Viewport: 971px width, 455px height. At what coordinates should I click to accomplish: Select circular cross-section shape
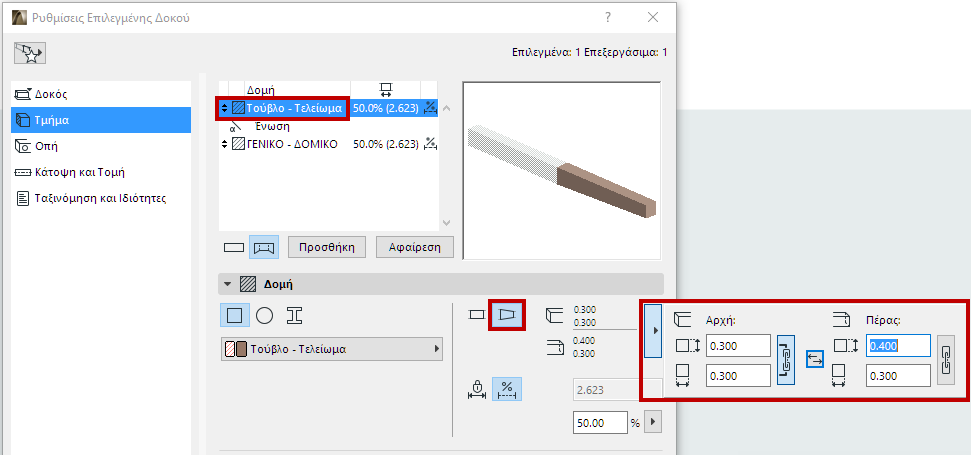264,315
